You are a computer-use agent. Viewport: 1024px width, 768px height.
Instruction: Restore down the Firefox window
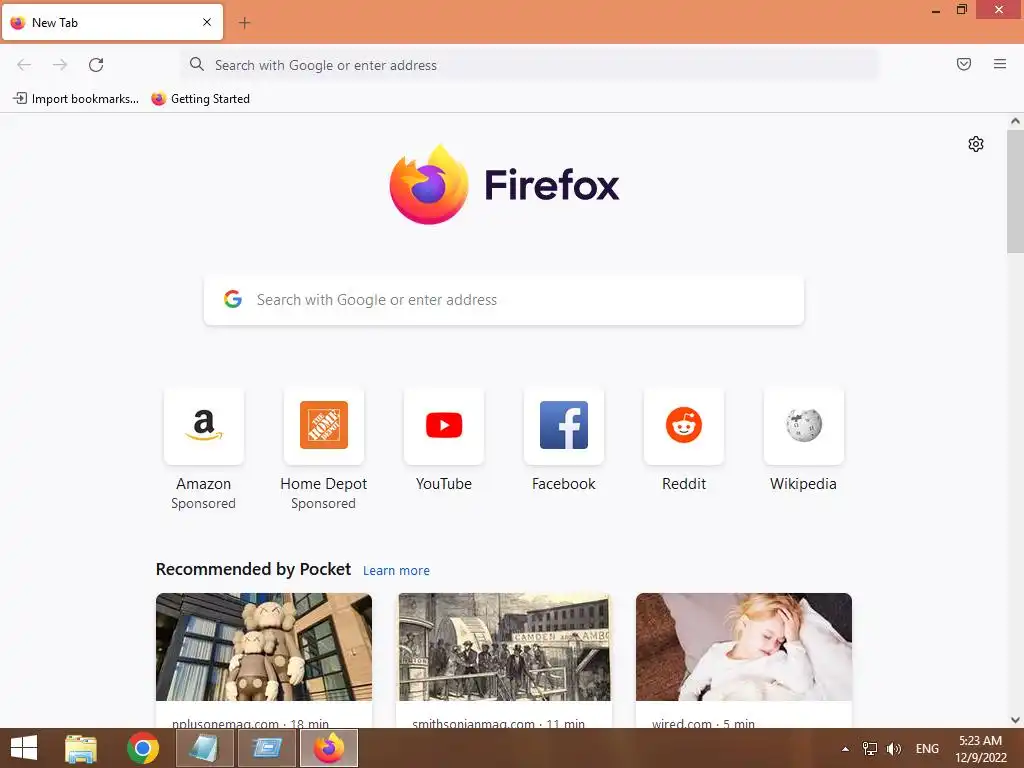tap(961, 10)
